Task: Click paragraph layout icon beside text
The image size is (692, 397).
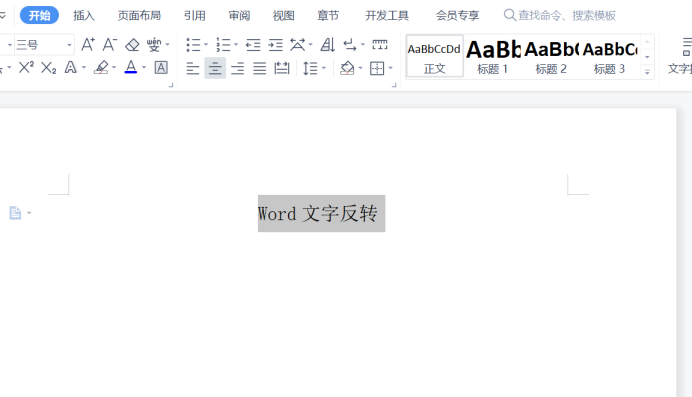Action: point(15,213)
